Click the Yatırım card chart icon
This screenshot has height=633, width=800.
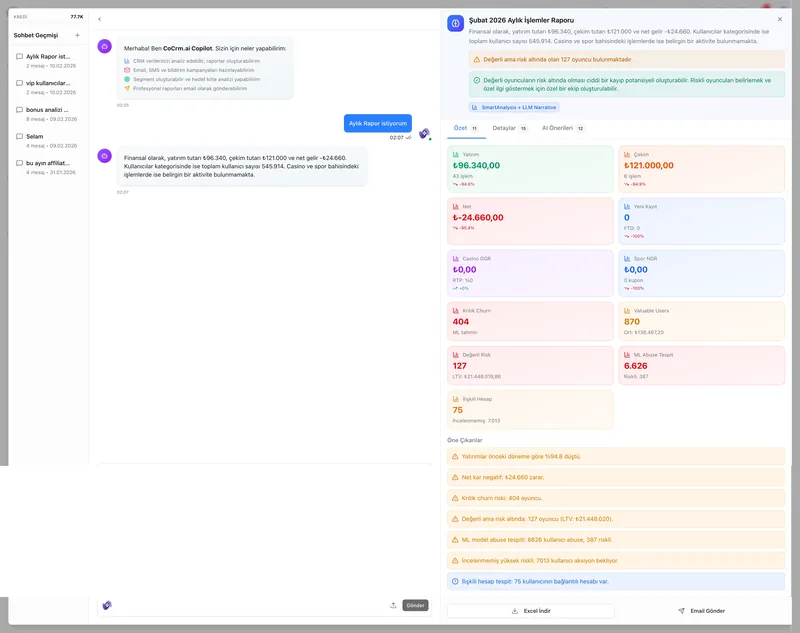[x=456, y=154]
